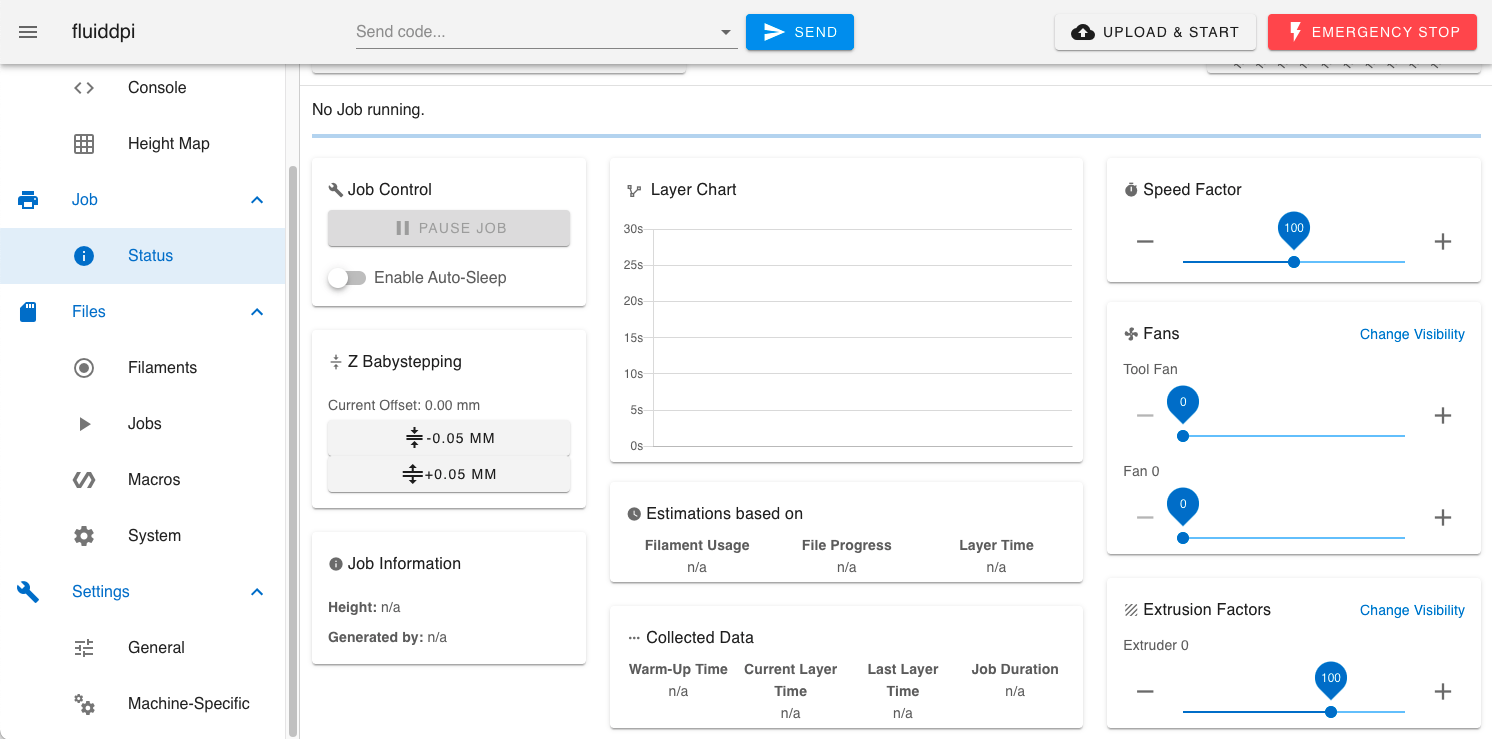Image resolution: width=1492 pixels, height=739 pixels.
Task: Click the SEND button
Action: 800,32
